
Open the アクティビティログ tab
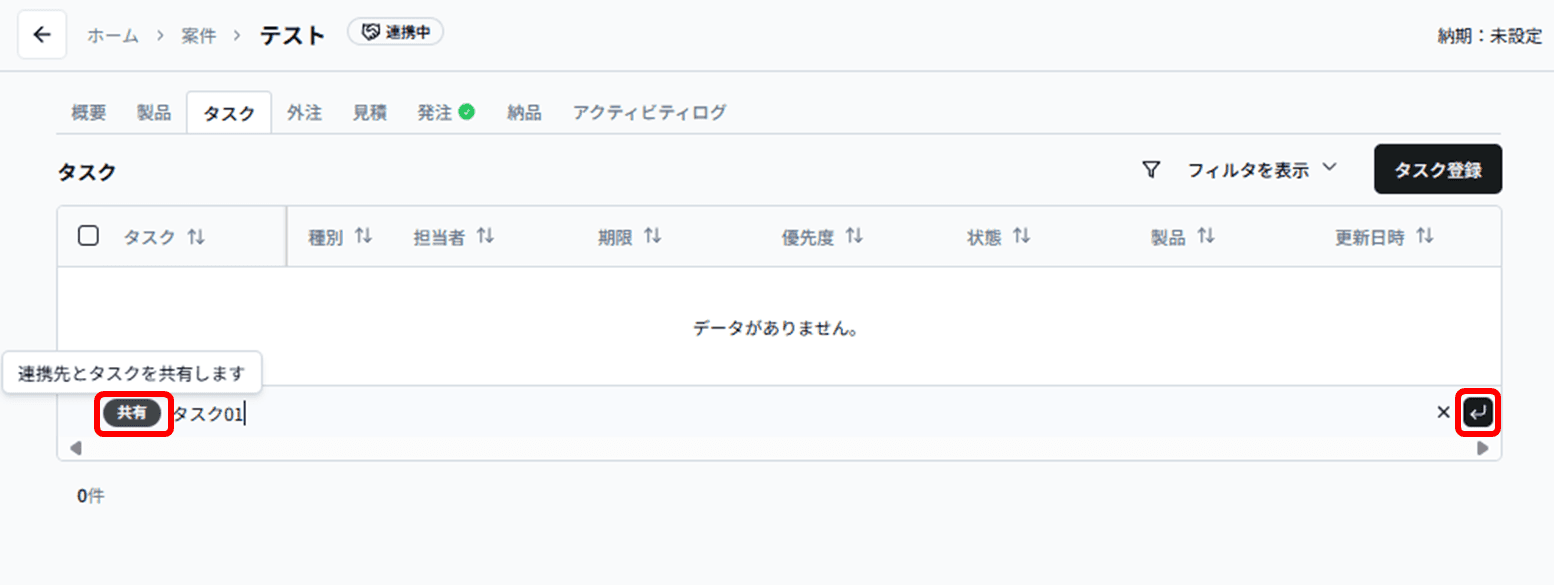pos(649,112)
